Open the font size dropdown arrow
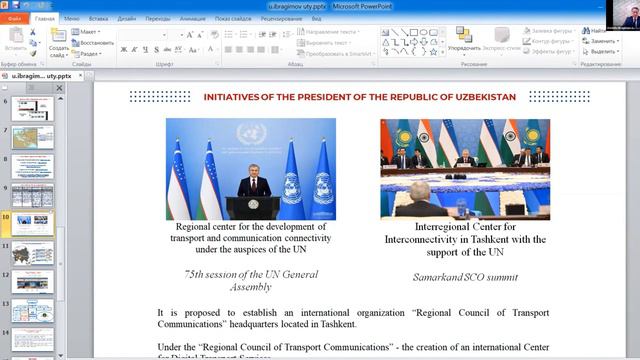This screenshot has height=360, width=640. (182, 36)
